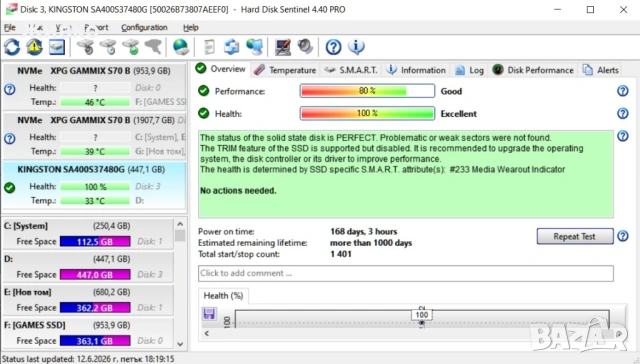Click the report document toolbar icon
Screen dimensions: 640x364
tap(209, 47)
